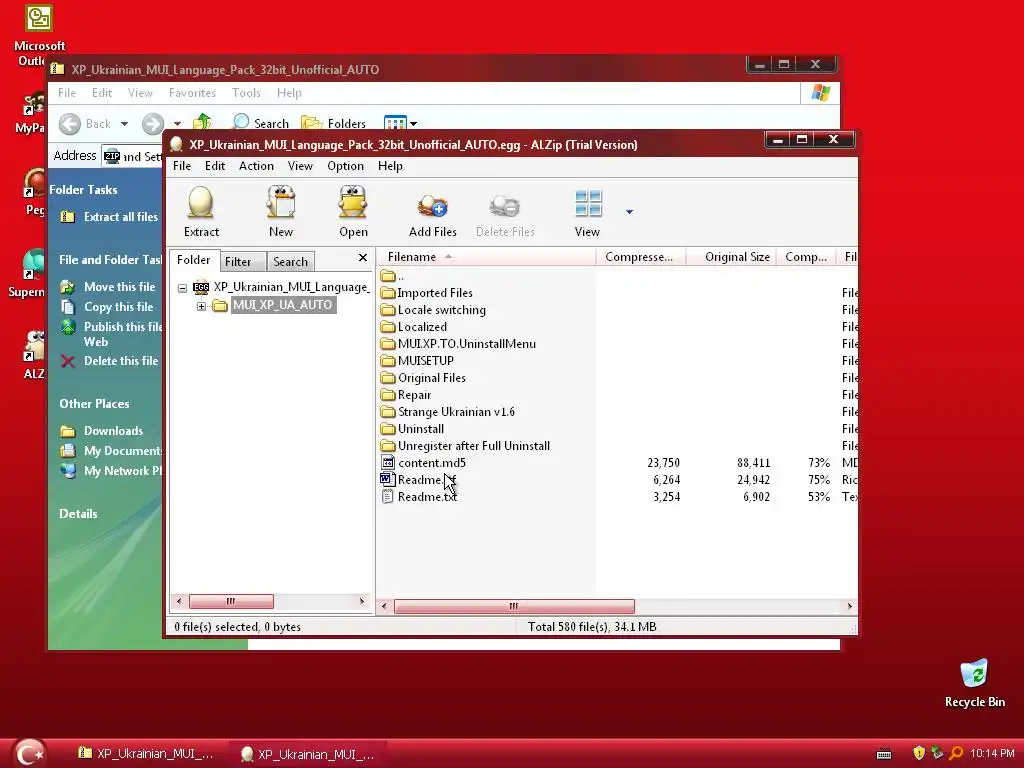Image resolution: width=1024 pixels, height=768 pixels.
Task: Open the Tools menu in Explorer window
Action: coord(246,93)
